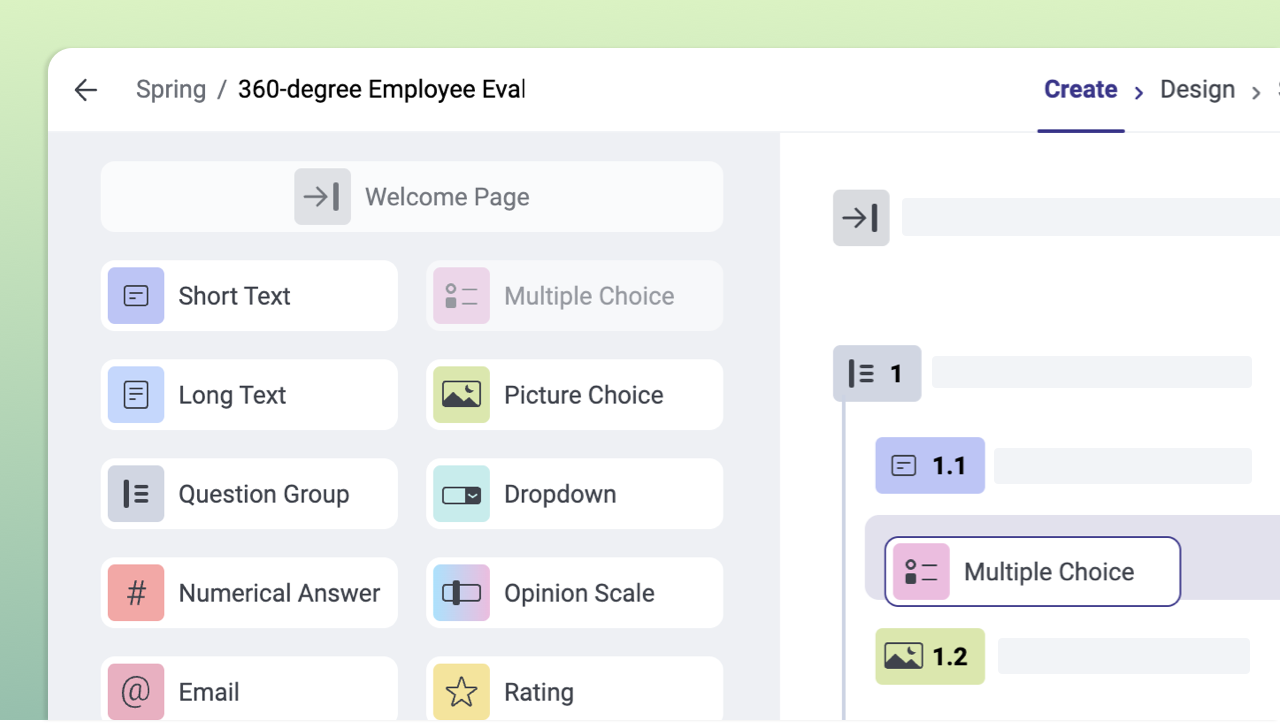Click the Long Text field icon
This screenshot has height=724, width=1280.
pyautogui.click(x=136, y=394)
